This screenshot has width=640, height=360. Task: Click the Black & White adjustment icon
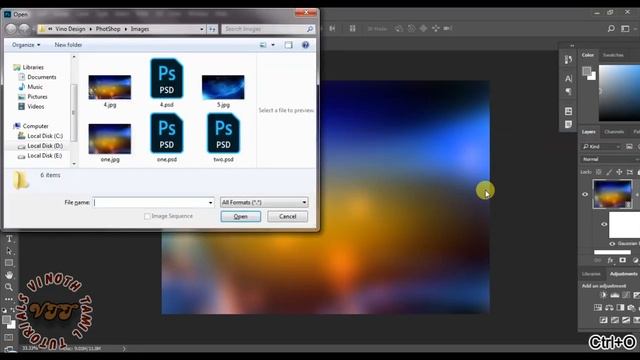pyautogui.click(x=620, y=307)
